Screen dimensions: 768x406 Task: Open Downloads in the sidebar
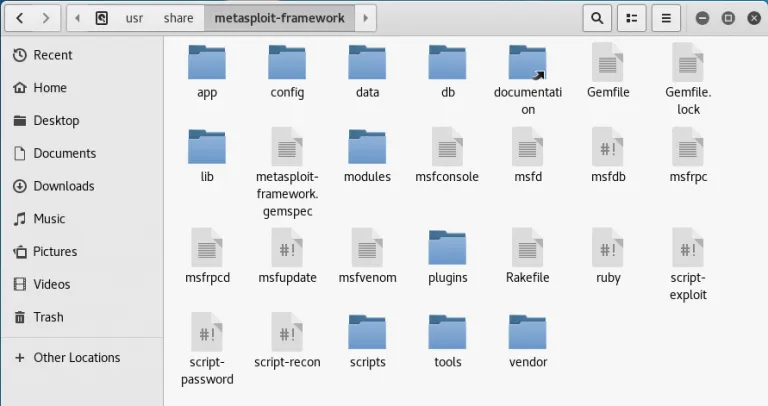[x=63, y=186]
